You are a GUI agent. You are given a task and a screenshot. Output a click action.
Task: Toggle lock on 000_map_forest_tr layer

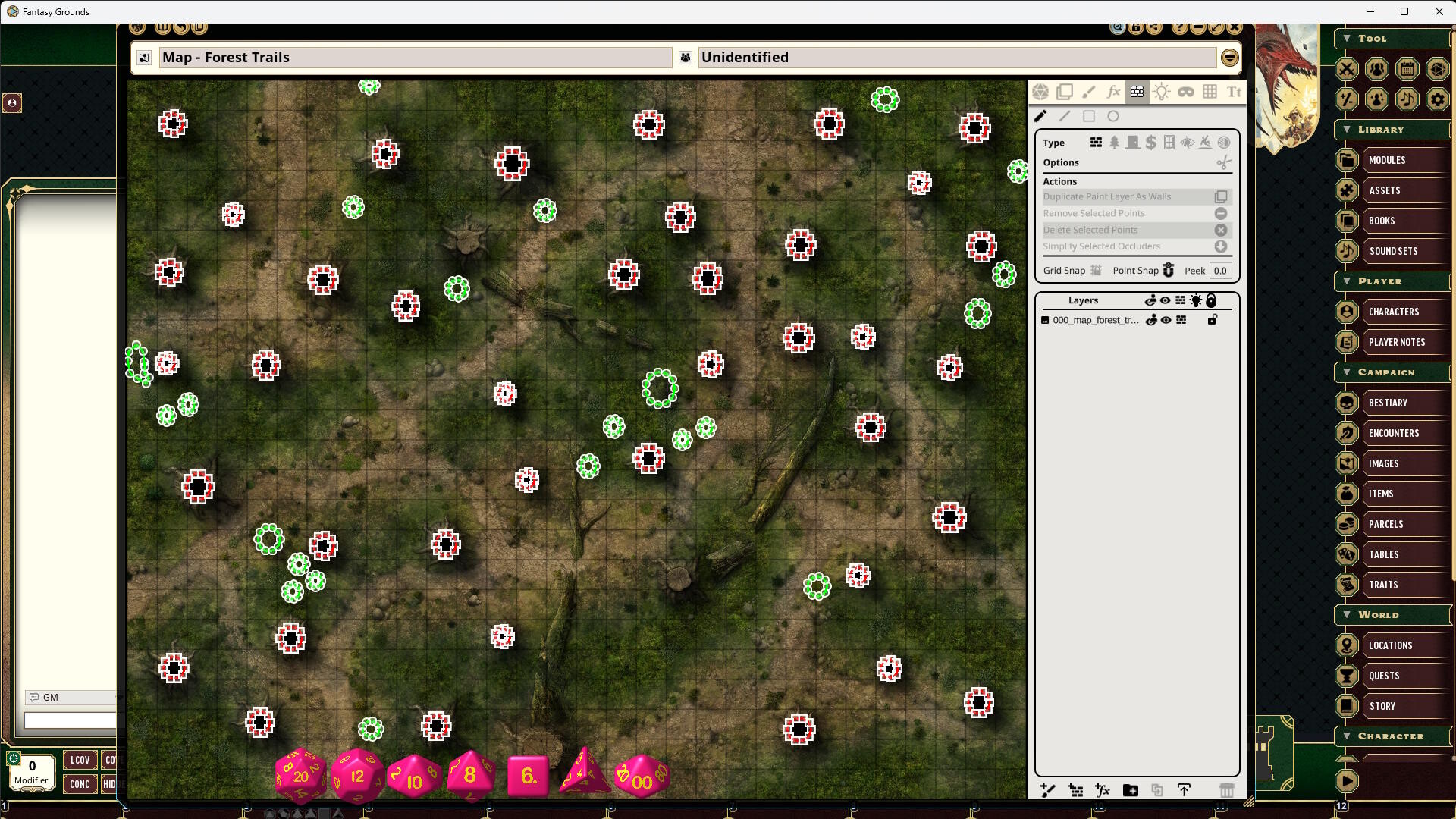(x=1212, y=320)
